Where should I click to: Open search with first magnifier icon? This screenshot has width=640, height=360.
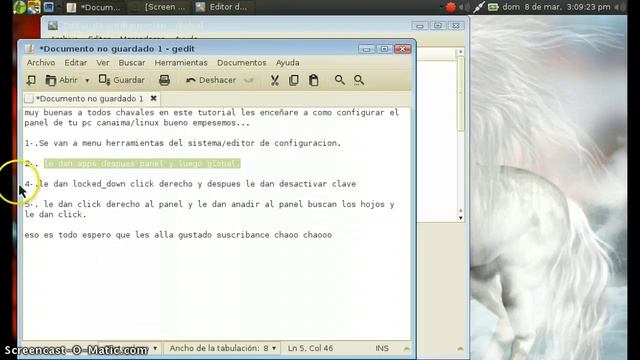tap(340, 80)
